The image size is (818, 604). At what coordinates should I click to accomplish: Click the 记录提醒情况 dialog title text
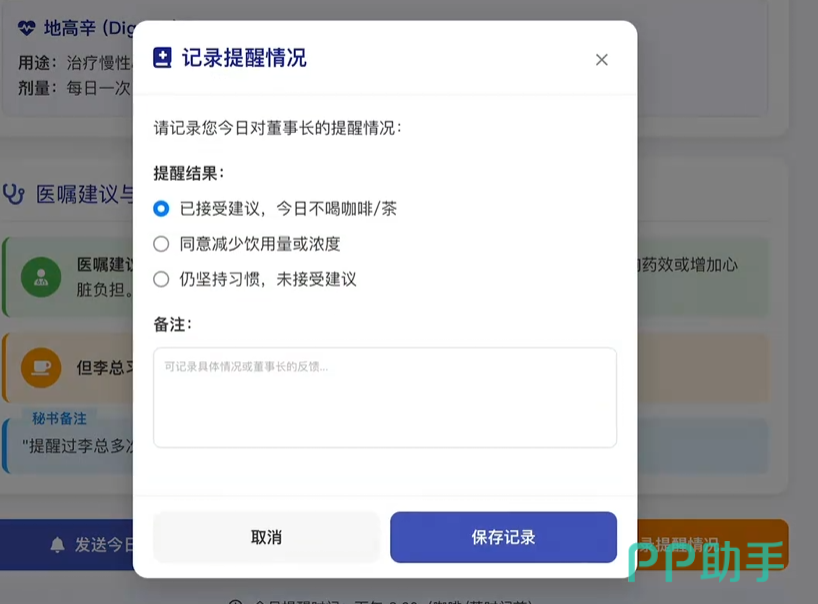coord(244,58)
